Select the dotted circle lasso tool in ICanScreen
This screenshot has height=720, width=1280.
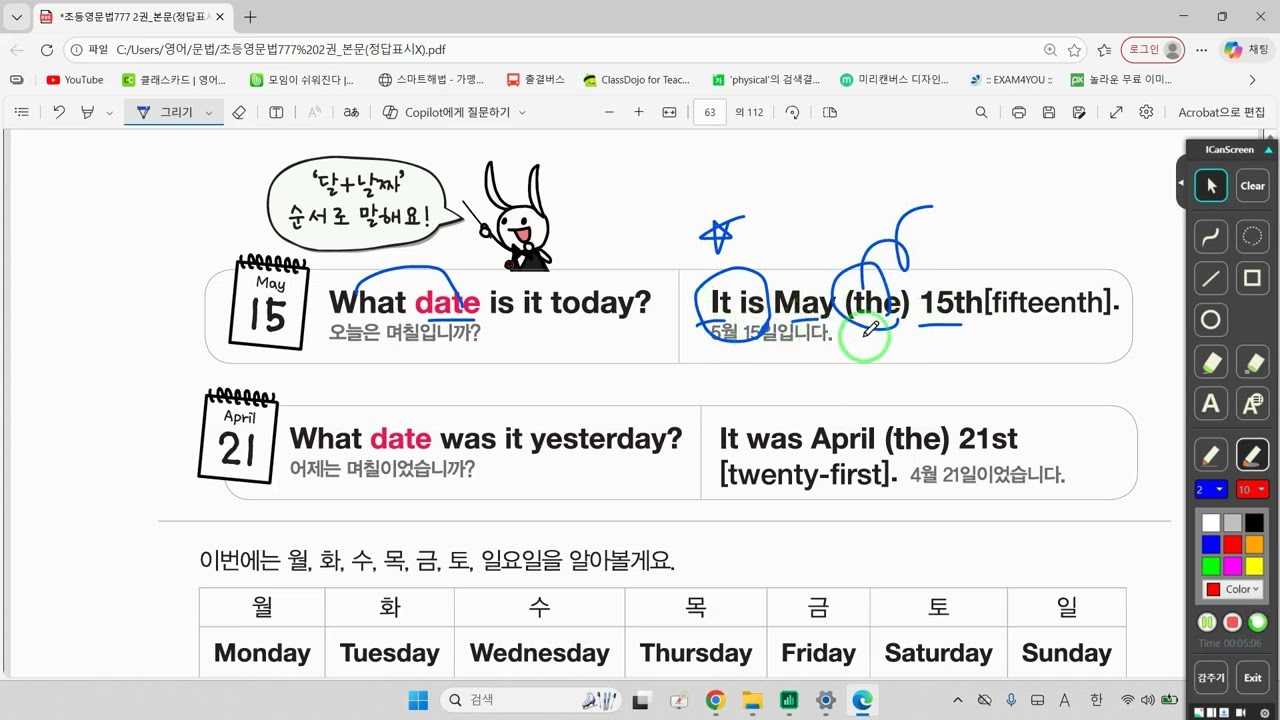tap(1252, 237)
